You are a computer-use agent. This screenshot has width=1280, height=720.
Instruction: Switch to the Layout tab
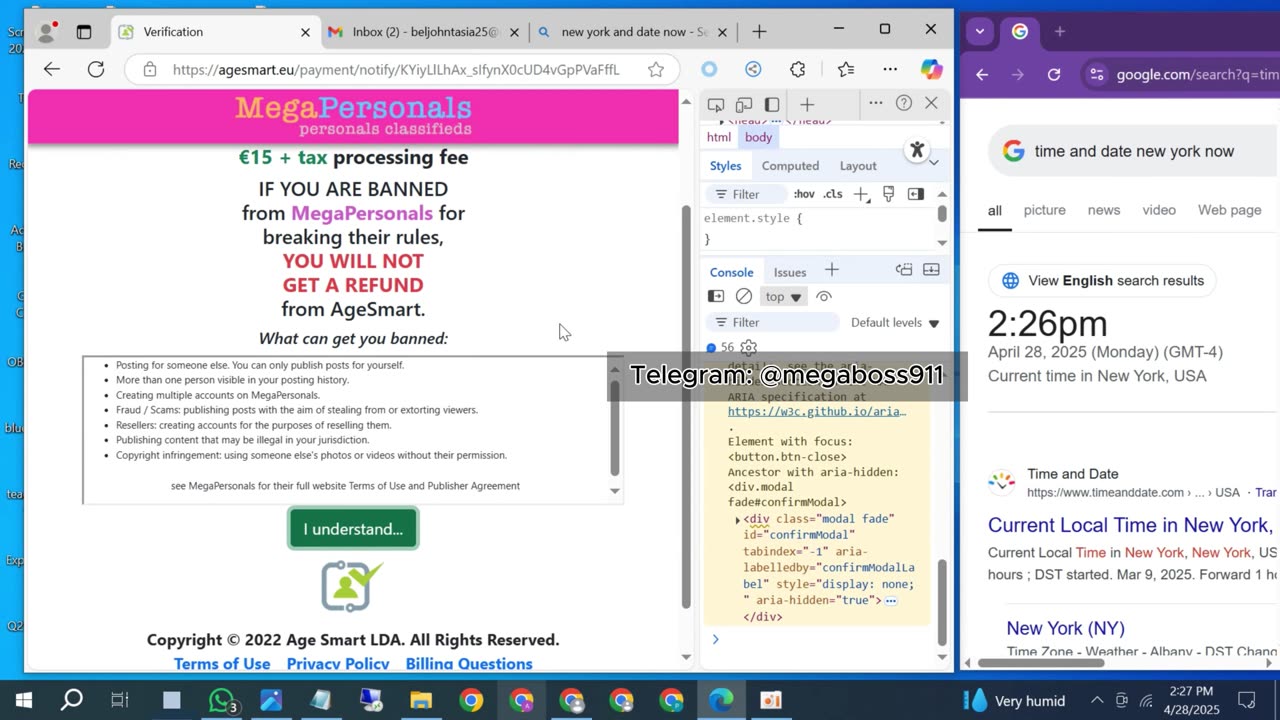[x=858, y=166]
